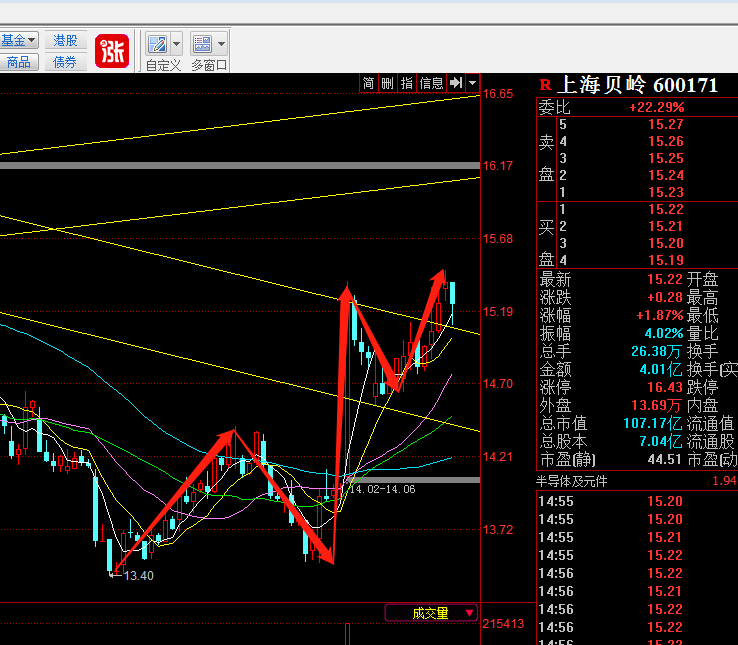Viewport: 738px width, 645px height.
Task: Click the 13.72 price axis label
Action: [x=498, y=530]
